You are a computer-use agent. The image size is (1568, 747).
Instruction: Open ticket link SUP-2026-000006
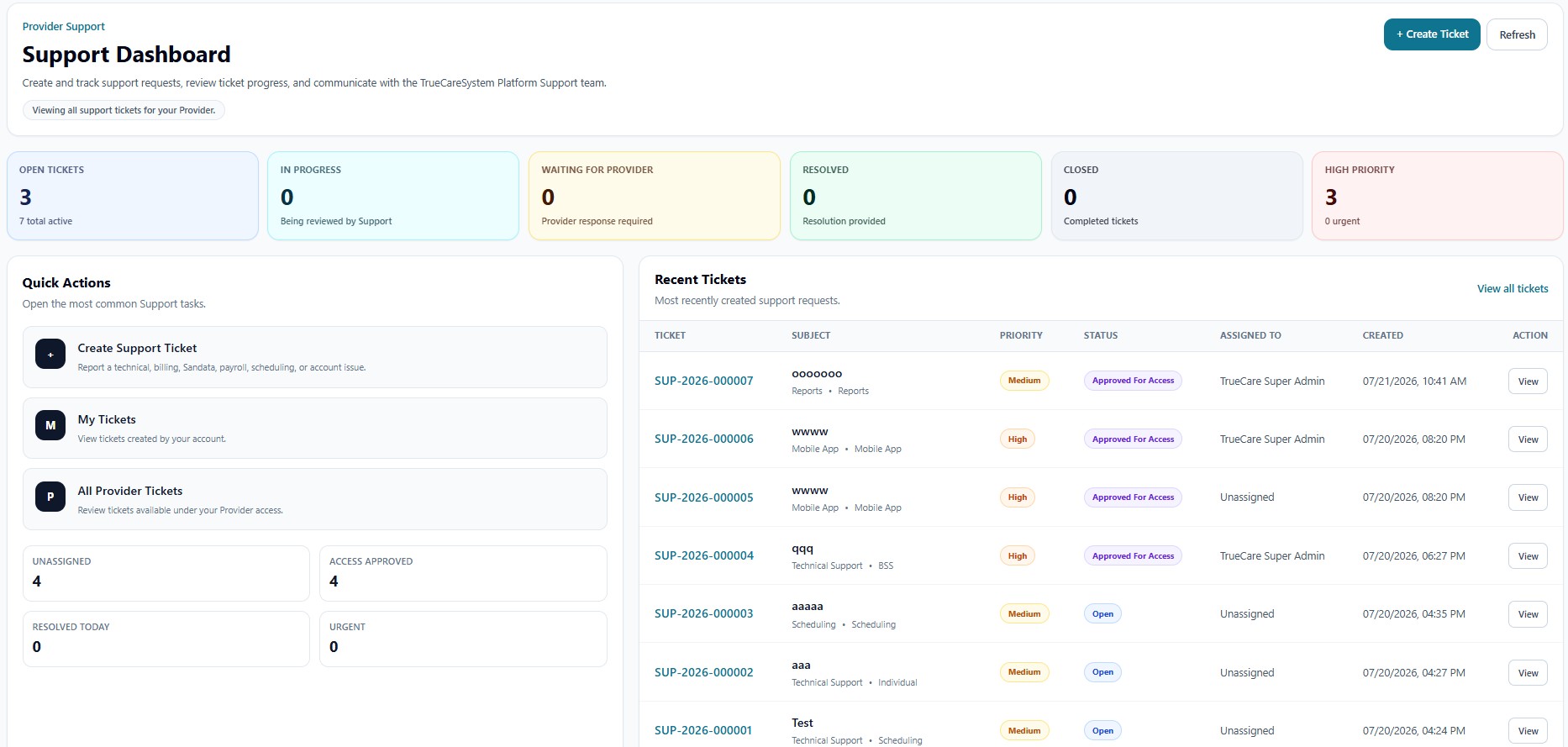(x=703, y=439)
